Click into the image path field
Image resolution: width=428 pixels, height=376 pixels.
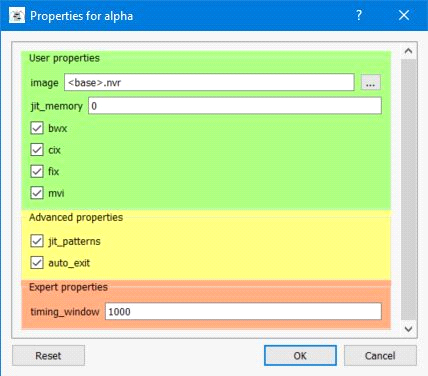point(209,82)
